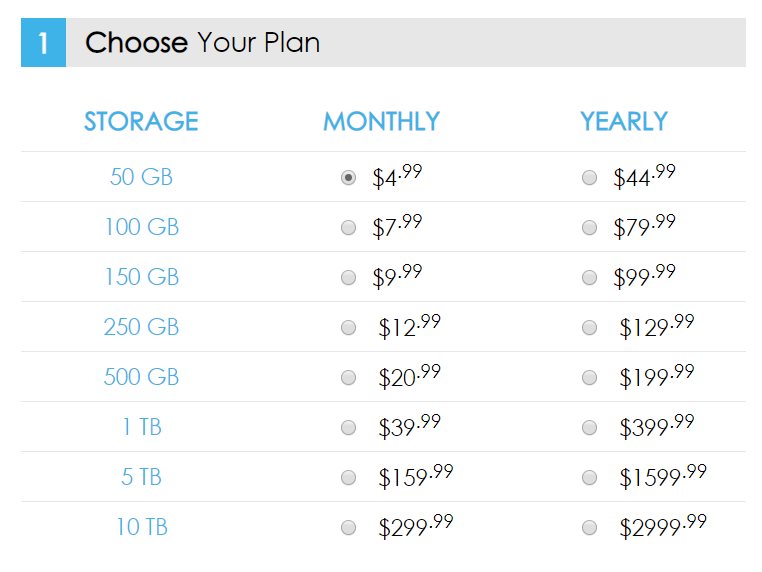762x572 pixels.
Task: Click the YEARLY column heading
Action: click(624, 121)
